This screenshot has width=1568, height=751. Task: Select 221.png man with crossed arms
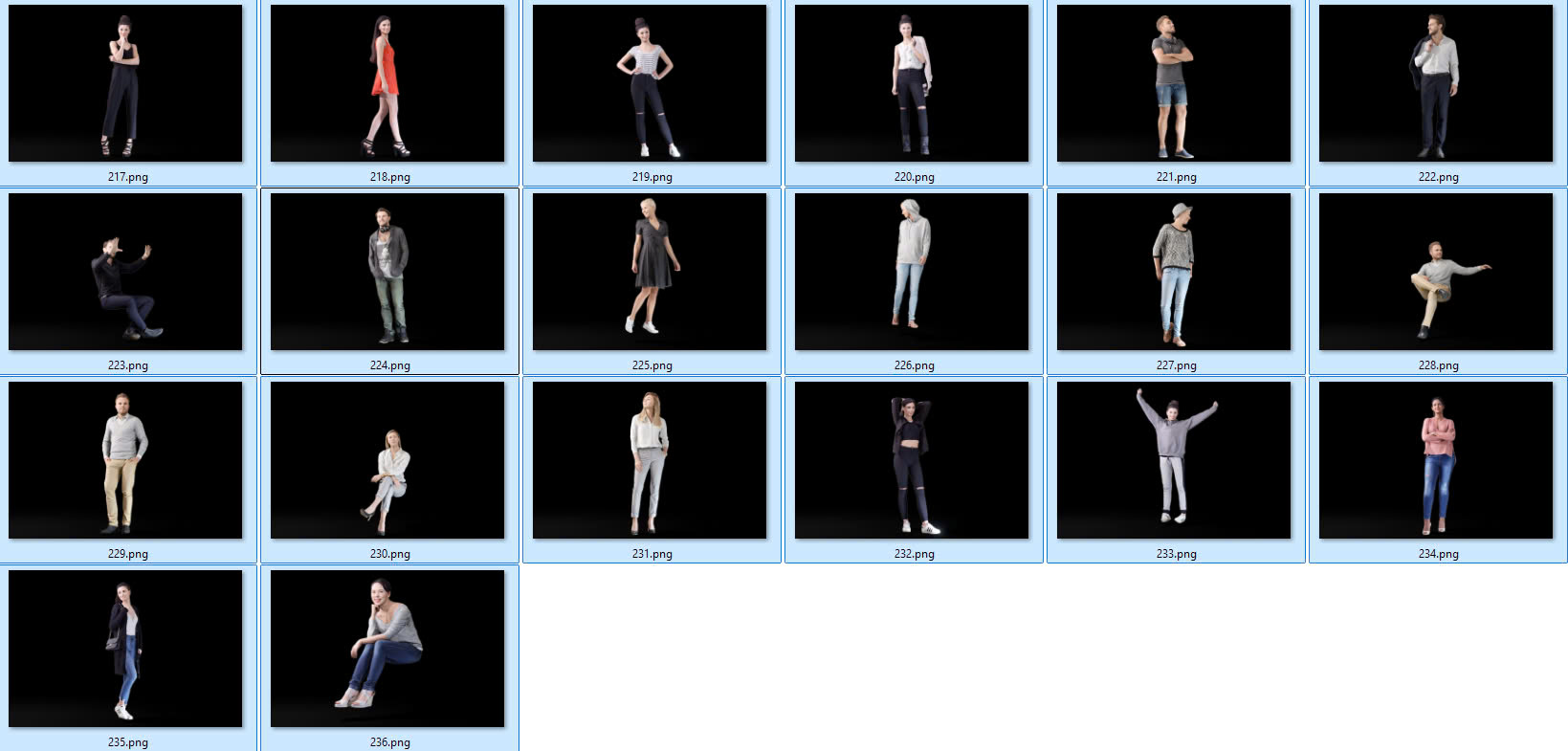1174,83
